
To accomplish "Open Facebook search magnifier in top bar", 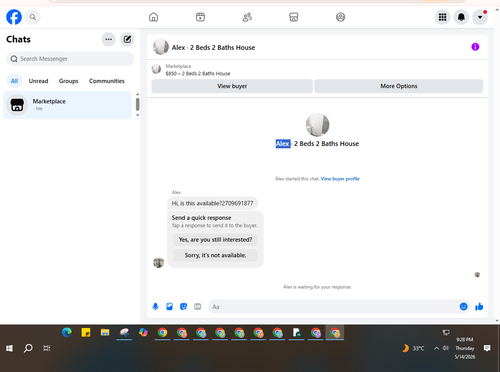I will (33, 17).
